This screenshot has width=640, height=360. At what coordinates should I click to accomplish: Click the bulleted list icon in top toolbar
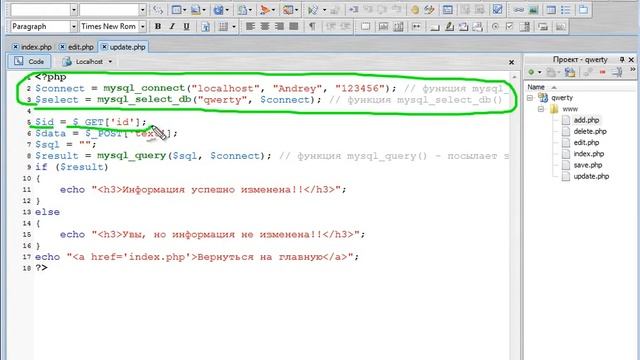[566, 10]
